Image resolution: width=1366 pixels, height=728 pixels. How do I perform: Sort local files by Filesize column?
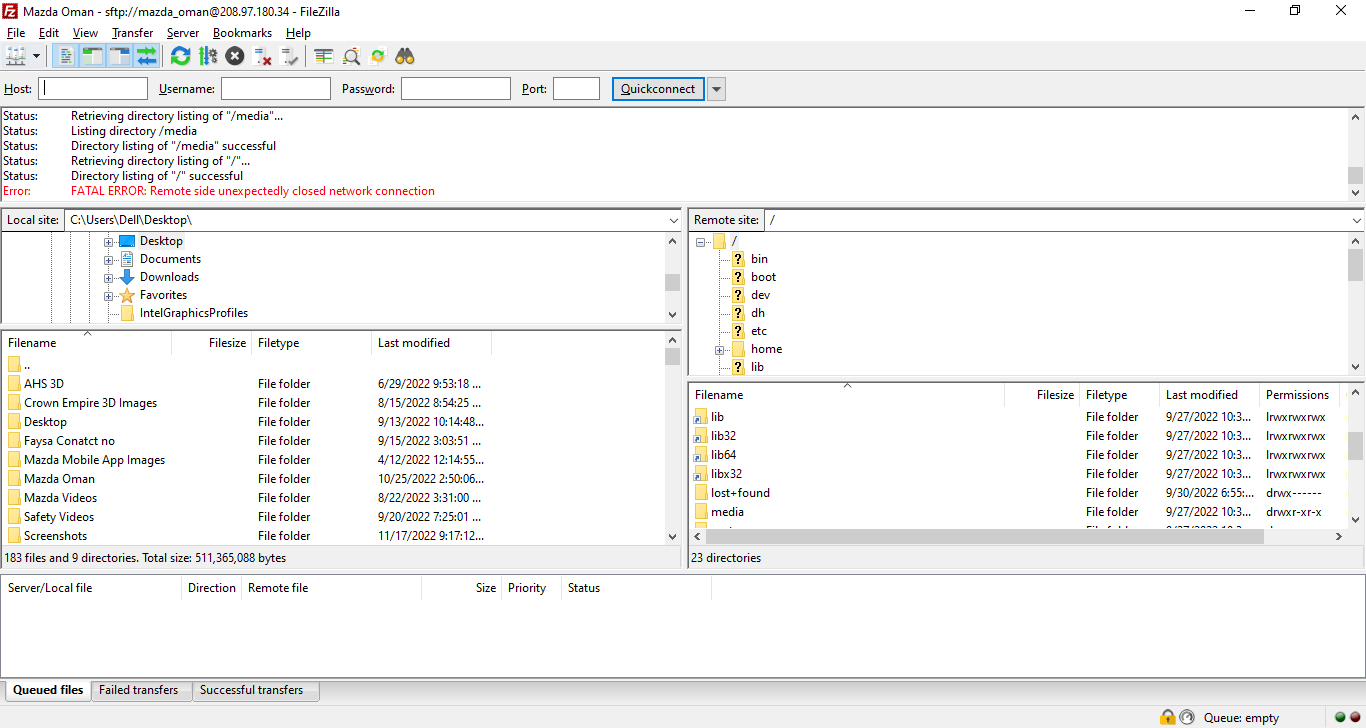pyautogui.click(x=211, y=343)
